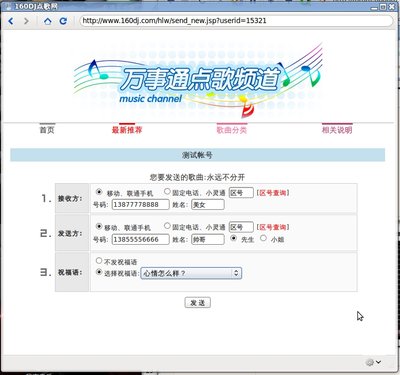Click the receiver's 区号 area code field

(241, 193)
